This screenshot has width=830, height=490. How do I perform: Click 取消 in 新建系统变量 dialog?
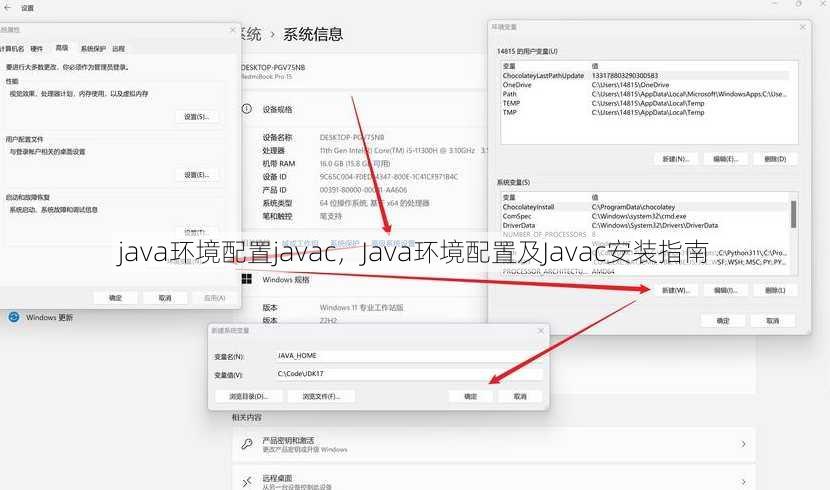[x=520, y=396]
